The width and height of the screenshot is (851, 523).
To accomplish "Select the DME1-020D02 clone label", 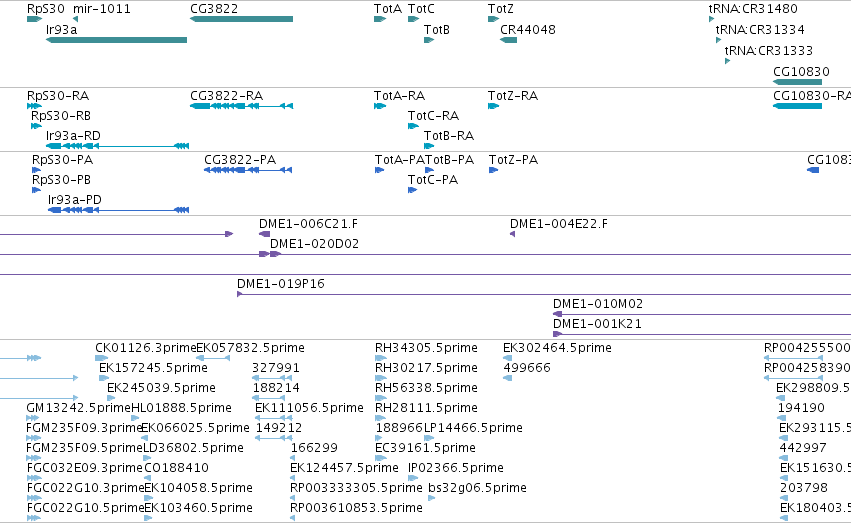I will (314, 244).
